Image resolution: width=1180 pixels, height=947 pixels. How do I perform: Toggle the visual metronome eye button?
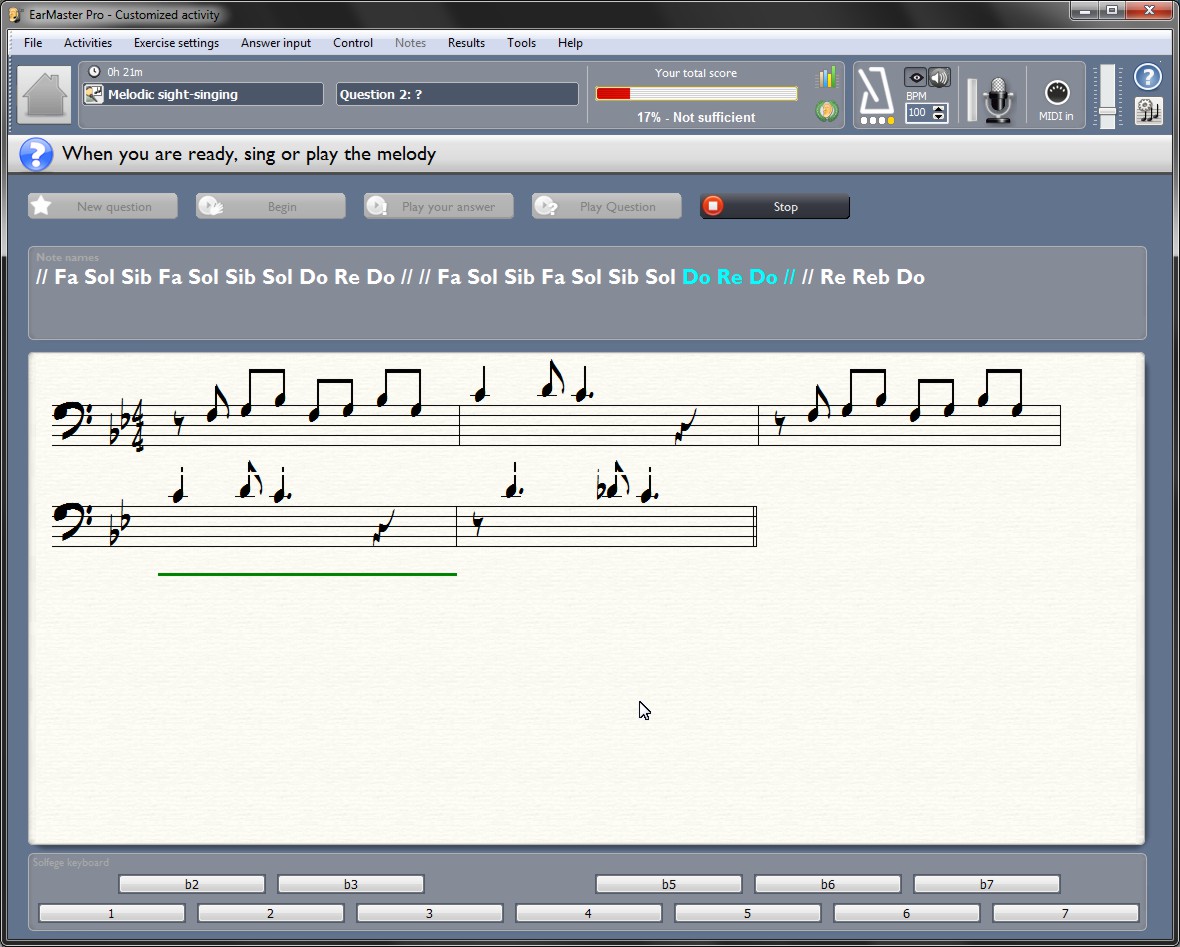click(915, 78)
